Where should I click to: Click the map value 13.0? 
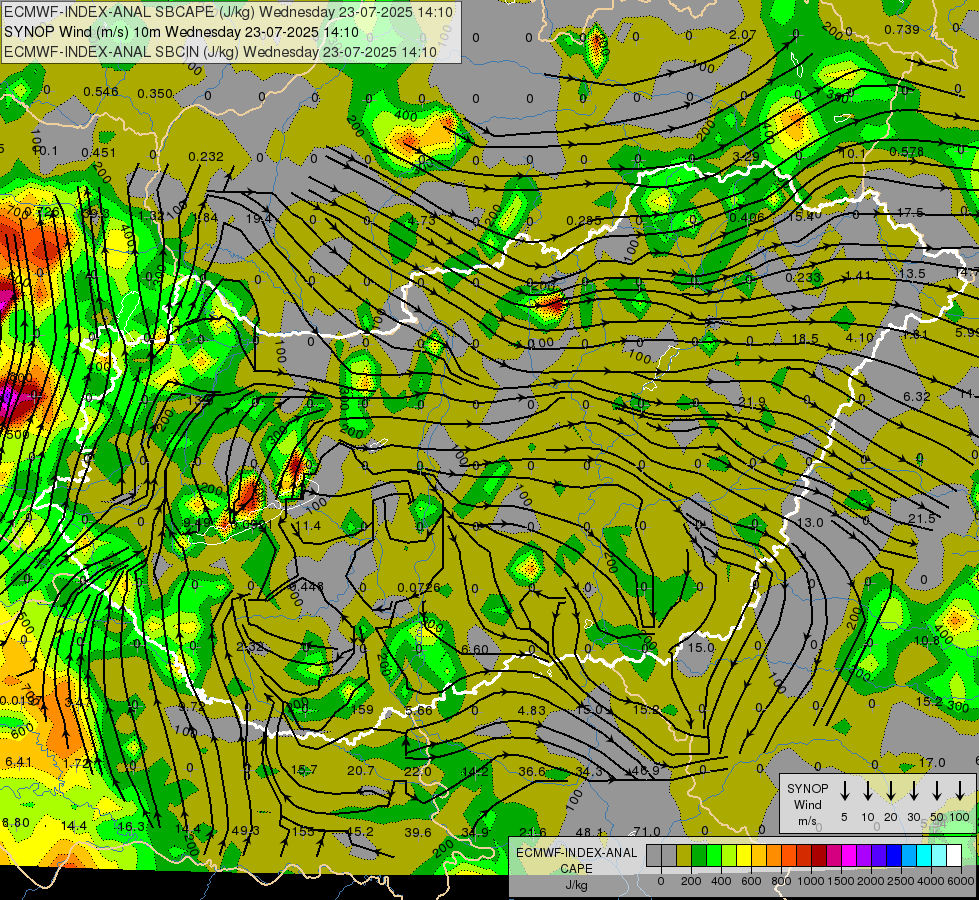tap(810, 522)
